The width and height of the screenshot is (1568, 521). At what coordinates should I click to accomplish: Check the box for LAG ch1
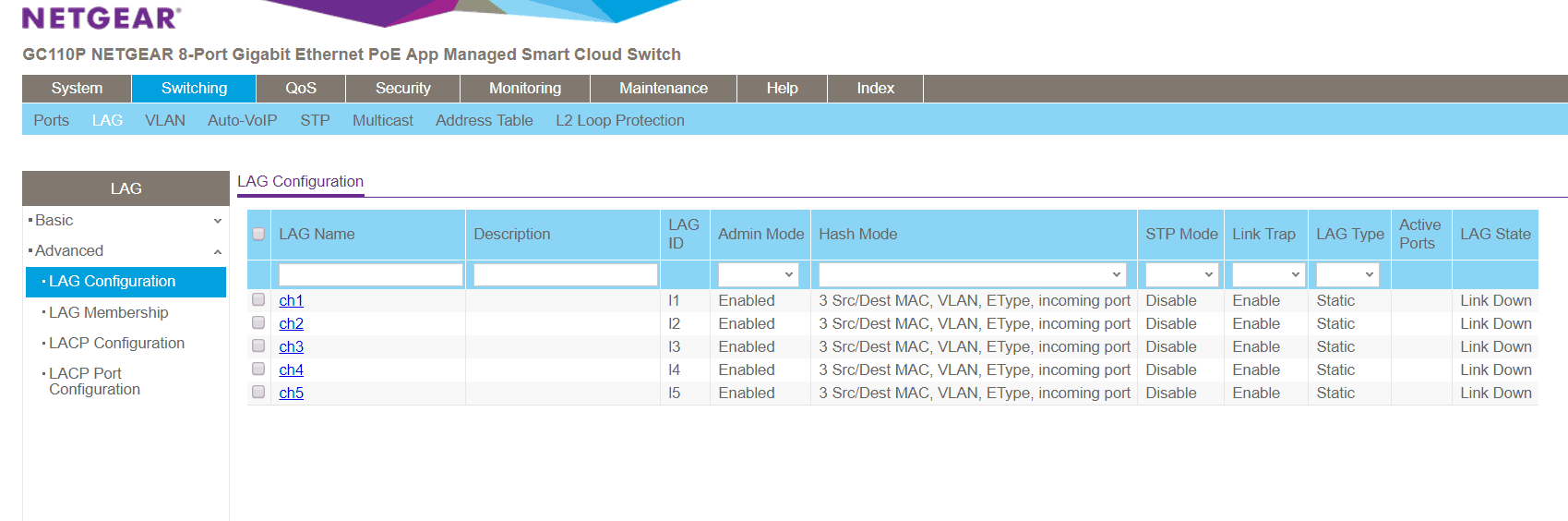pyautogui.click(x=258, y=300)
